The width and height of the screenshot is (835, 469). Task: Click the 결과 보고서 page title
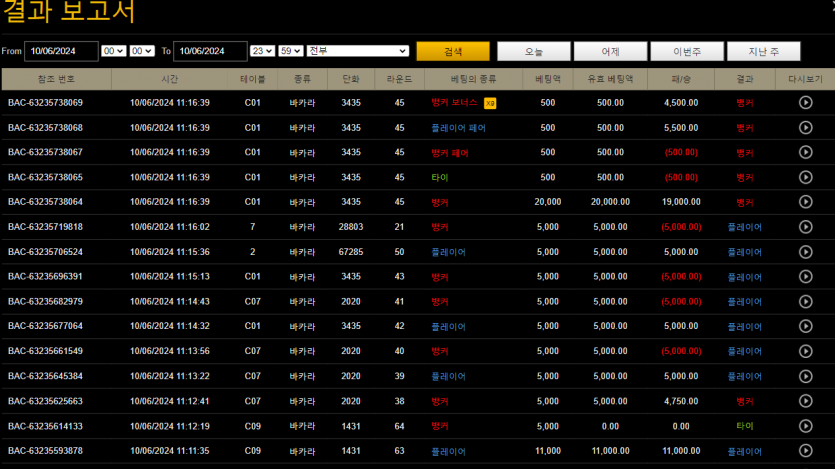tap(69, 12)
